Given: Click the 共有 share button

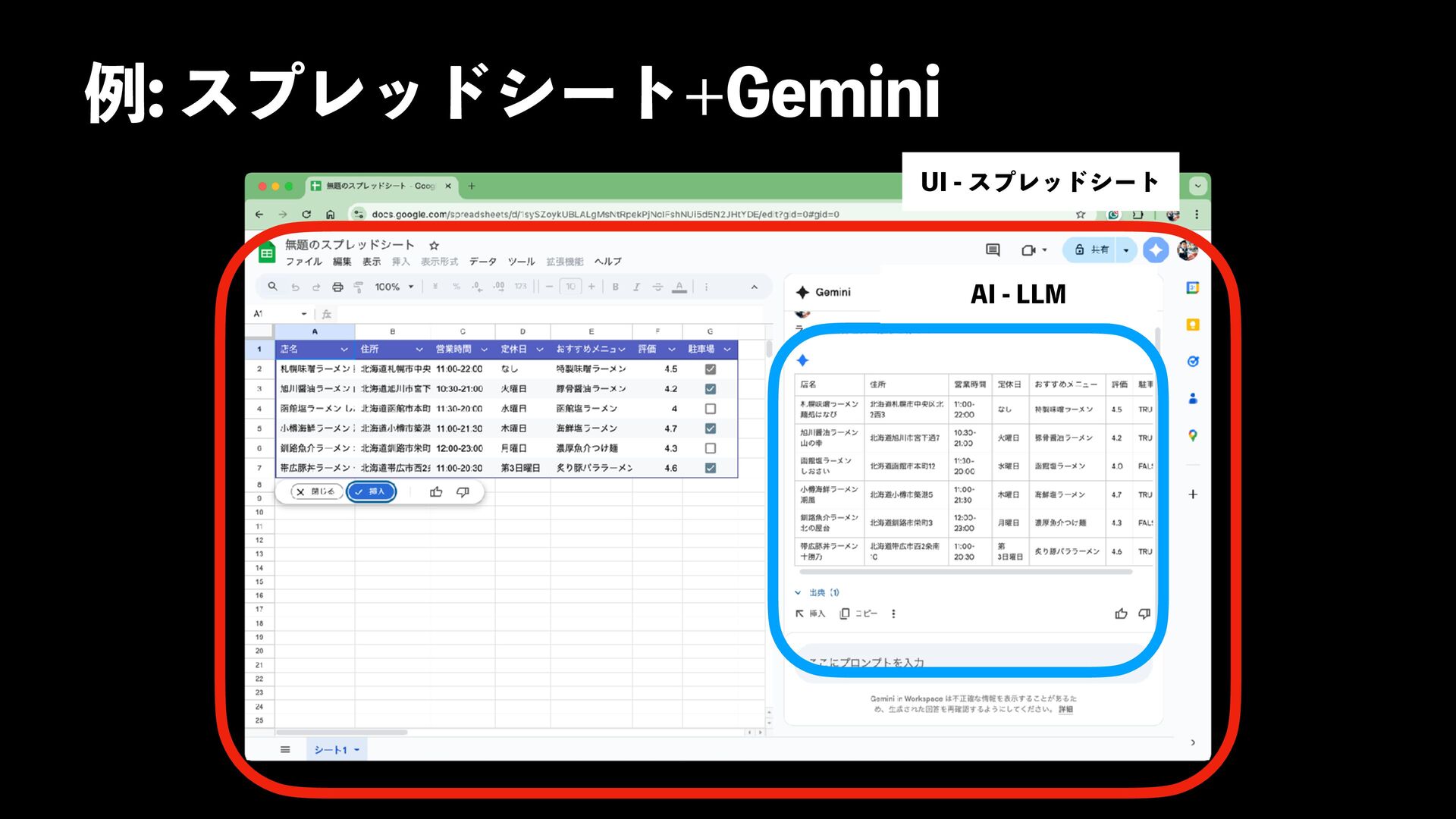Looking at the screenshot, I should click(1091, 249).
